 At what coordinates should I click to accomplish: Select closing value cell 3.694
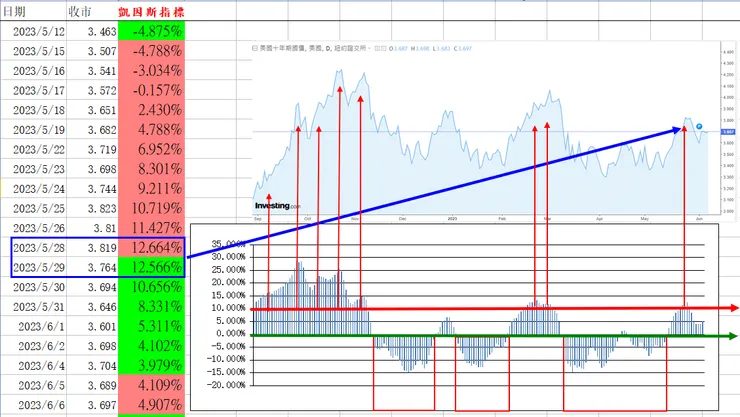point(92,287)
